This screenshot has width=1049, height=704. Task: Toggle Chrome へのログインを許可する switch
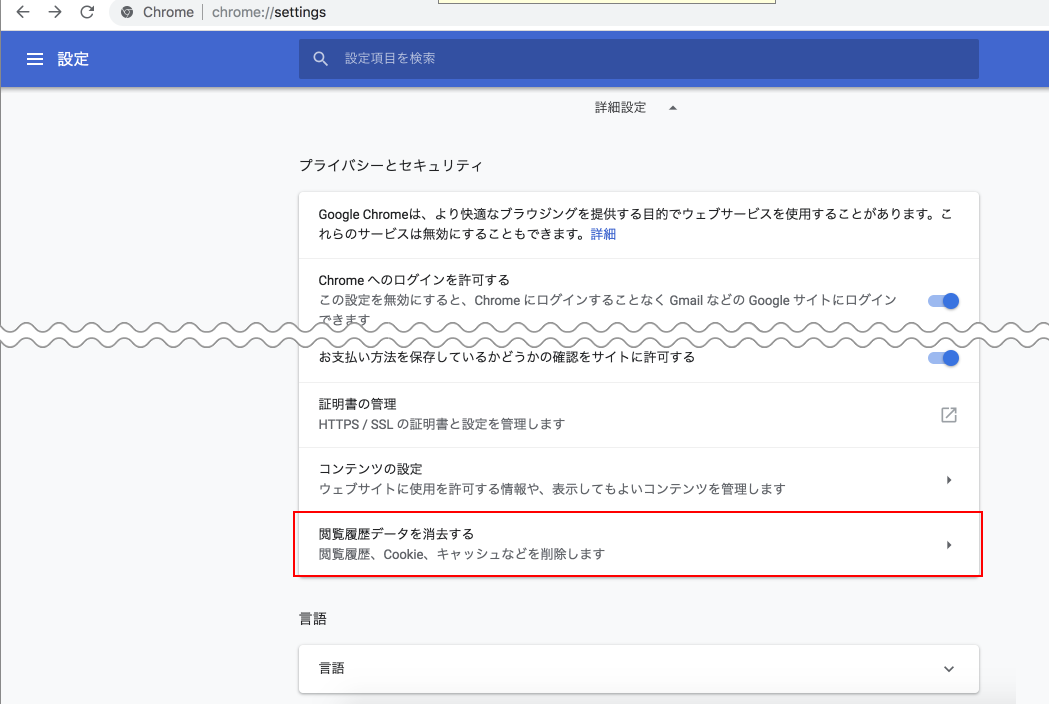(943, 301)
